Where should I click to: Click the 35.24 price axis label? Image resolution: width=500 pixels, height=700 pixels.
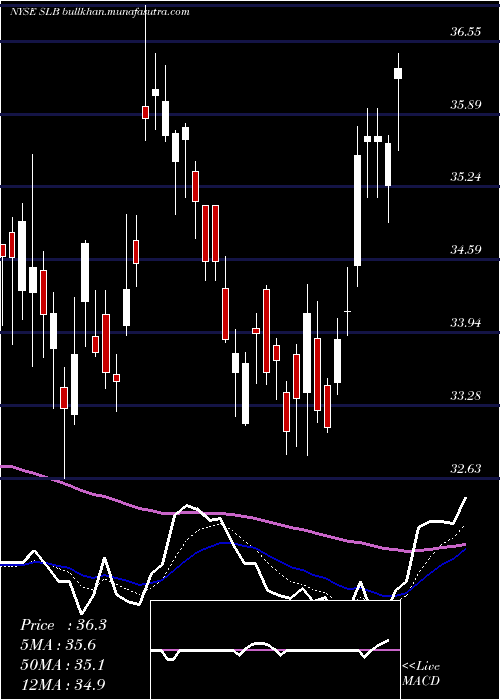466,177
